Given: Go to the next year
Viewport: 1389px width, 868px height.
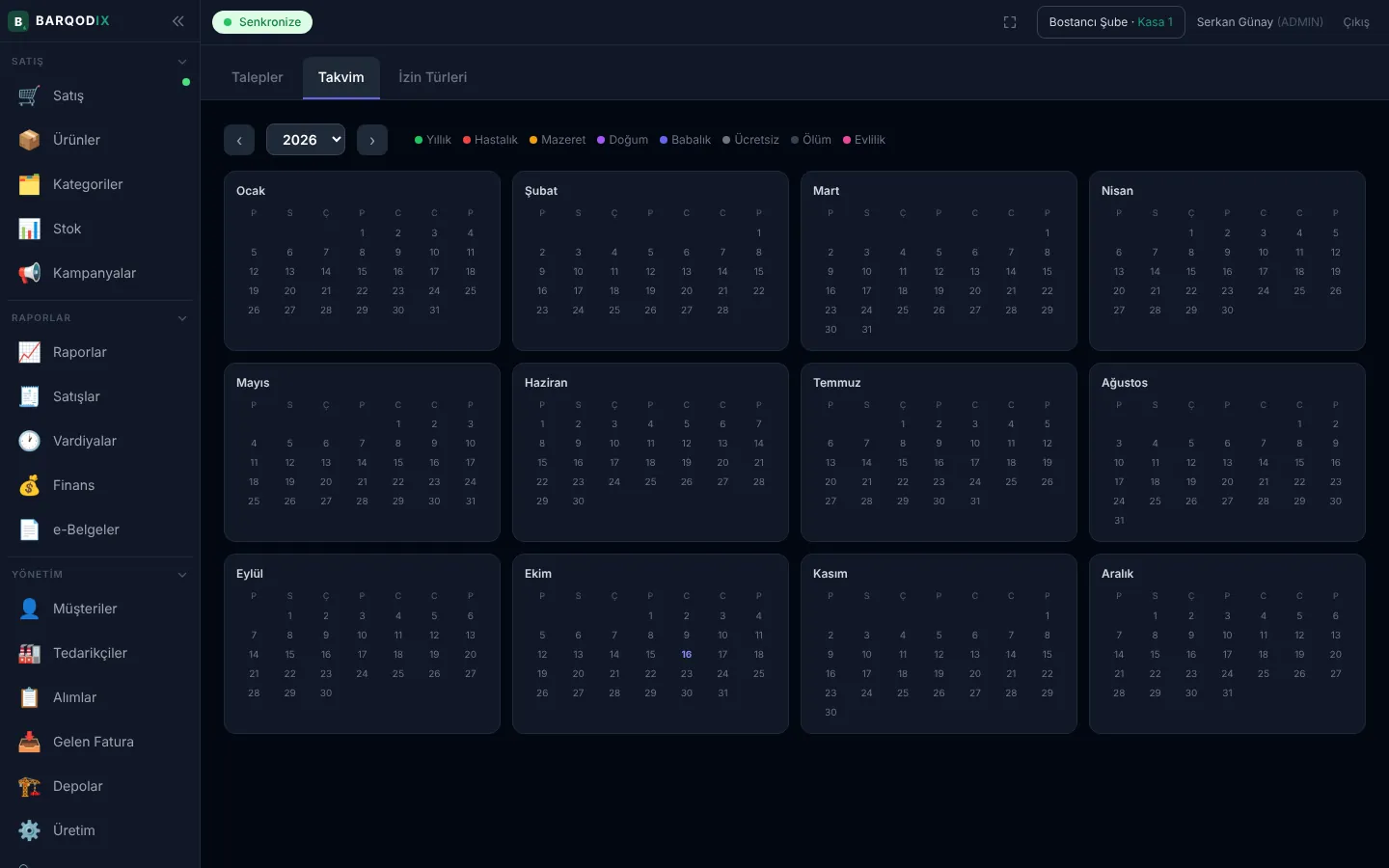Looking at the screenshot, I should (x=372, y=140).
